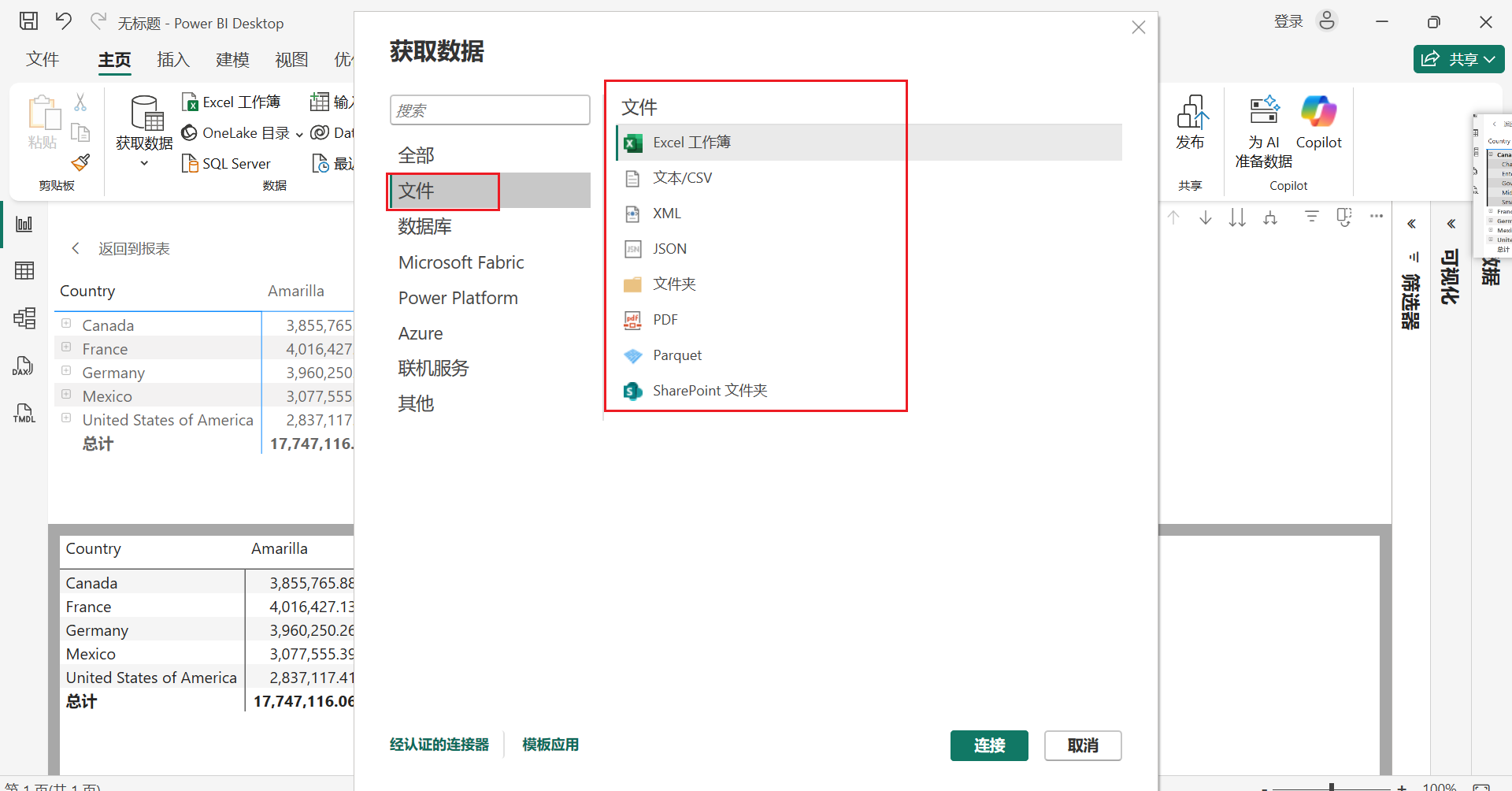Open OneLake 目录 from the ribbon
The height and width of the screenshot is (791, 1512).
(235, 133)
